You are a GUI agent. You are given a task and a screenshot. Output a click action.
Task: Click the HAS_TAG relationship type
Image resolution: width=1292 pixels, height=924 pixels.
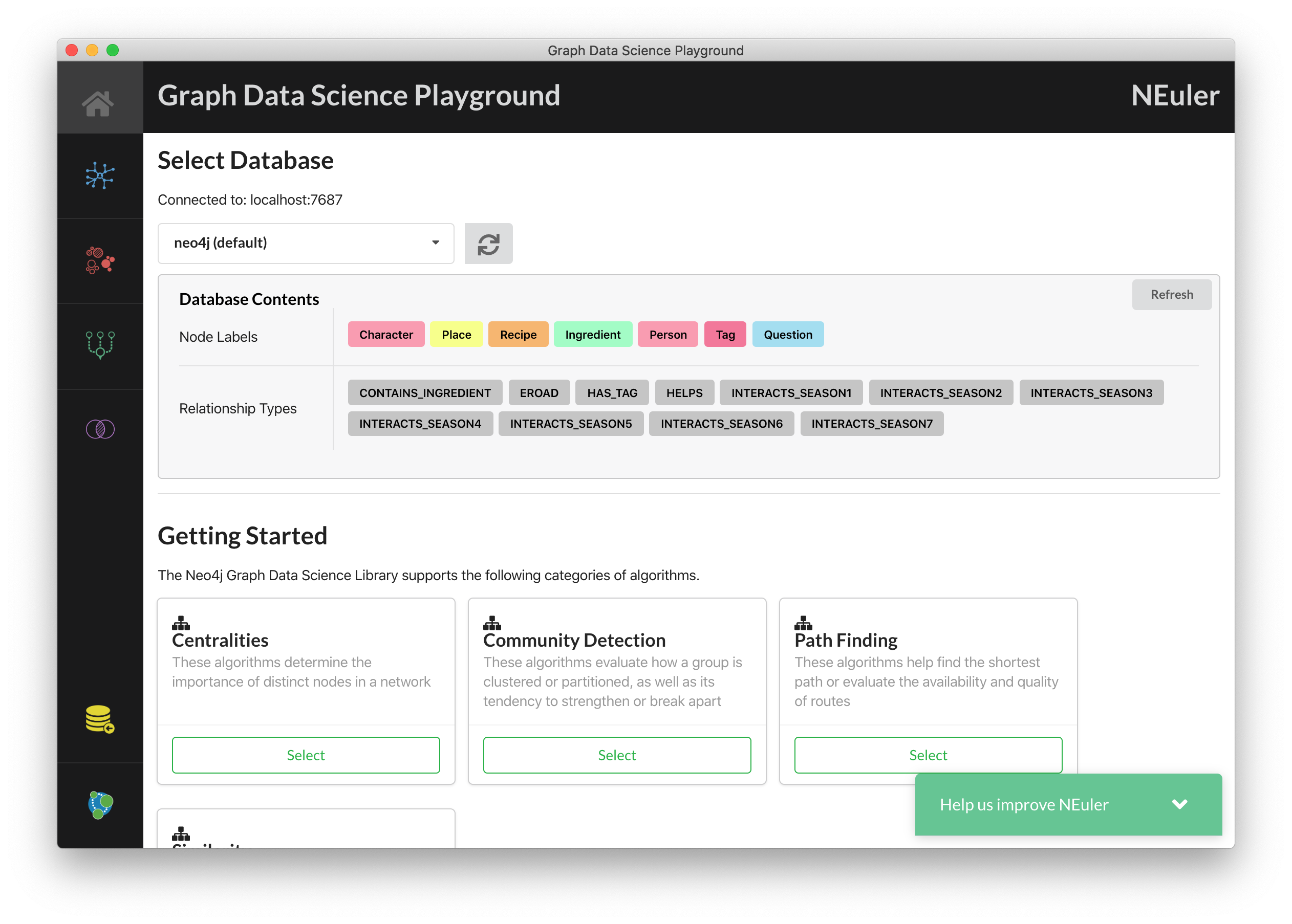pyautogui.click(x=612, y=392)
